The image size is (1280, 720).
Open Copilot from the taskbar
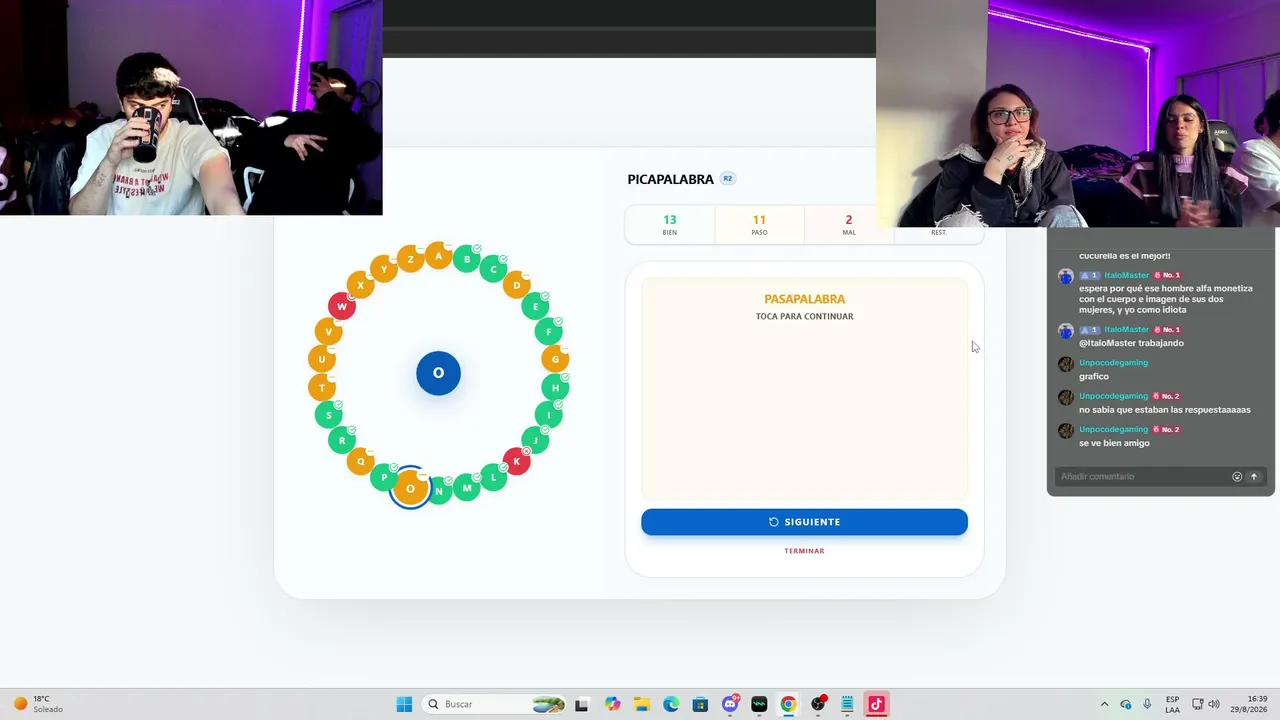[612, 704]
